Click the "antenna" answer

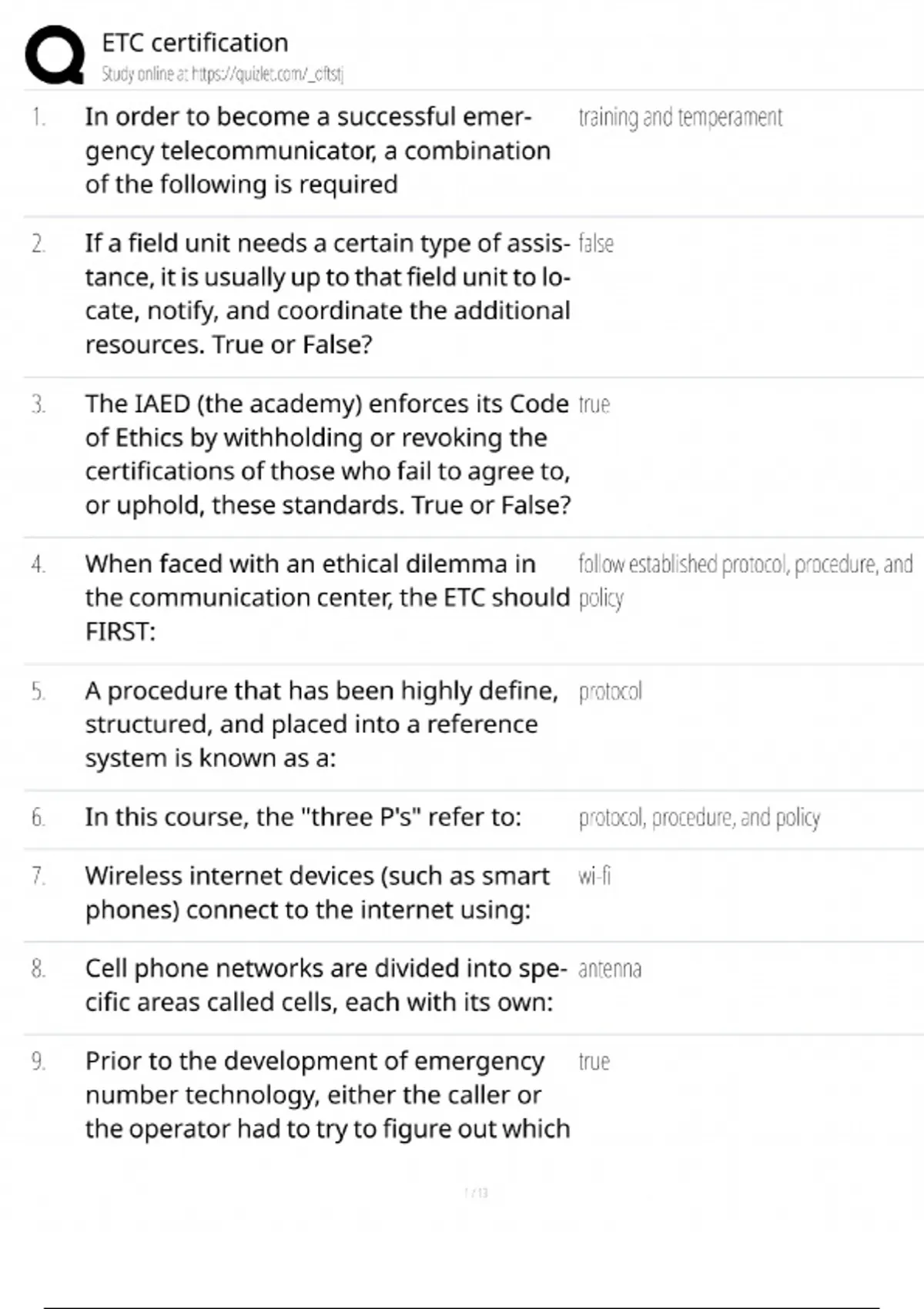pos(609,969)
